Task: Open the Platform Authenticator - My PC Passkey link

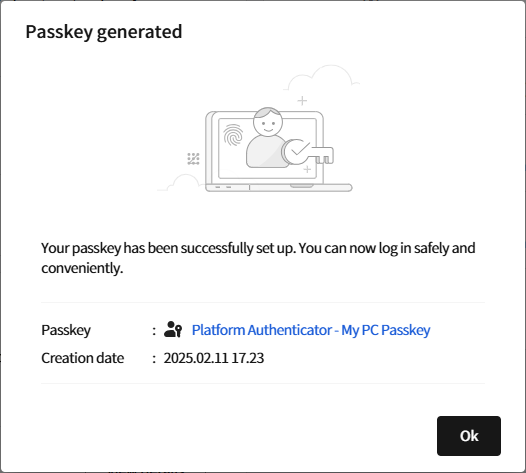Action: coord(311,330)
